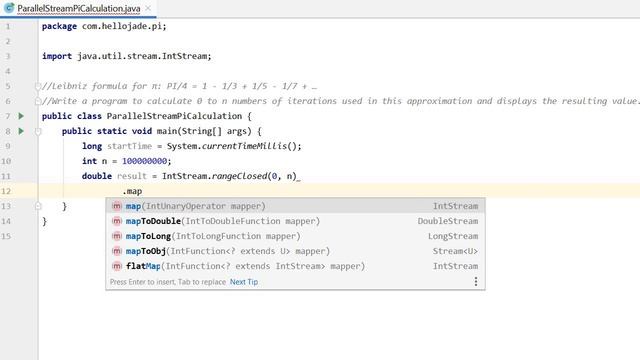Click line number 12 in the gutter
Screen dimensions: 640x360
pyautogui.click(x=6, y=191)
